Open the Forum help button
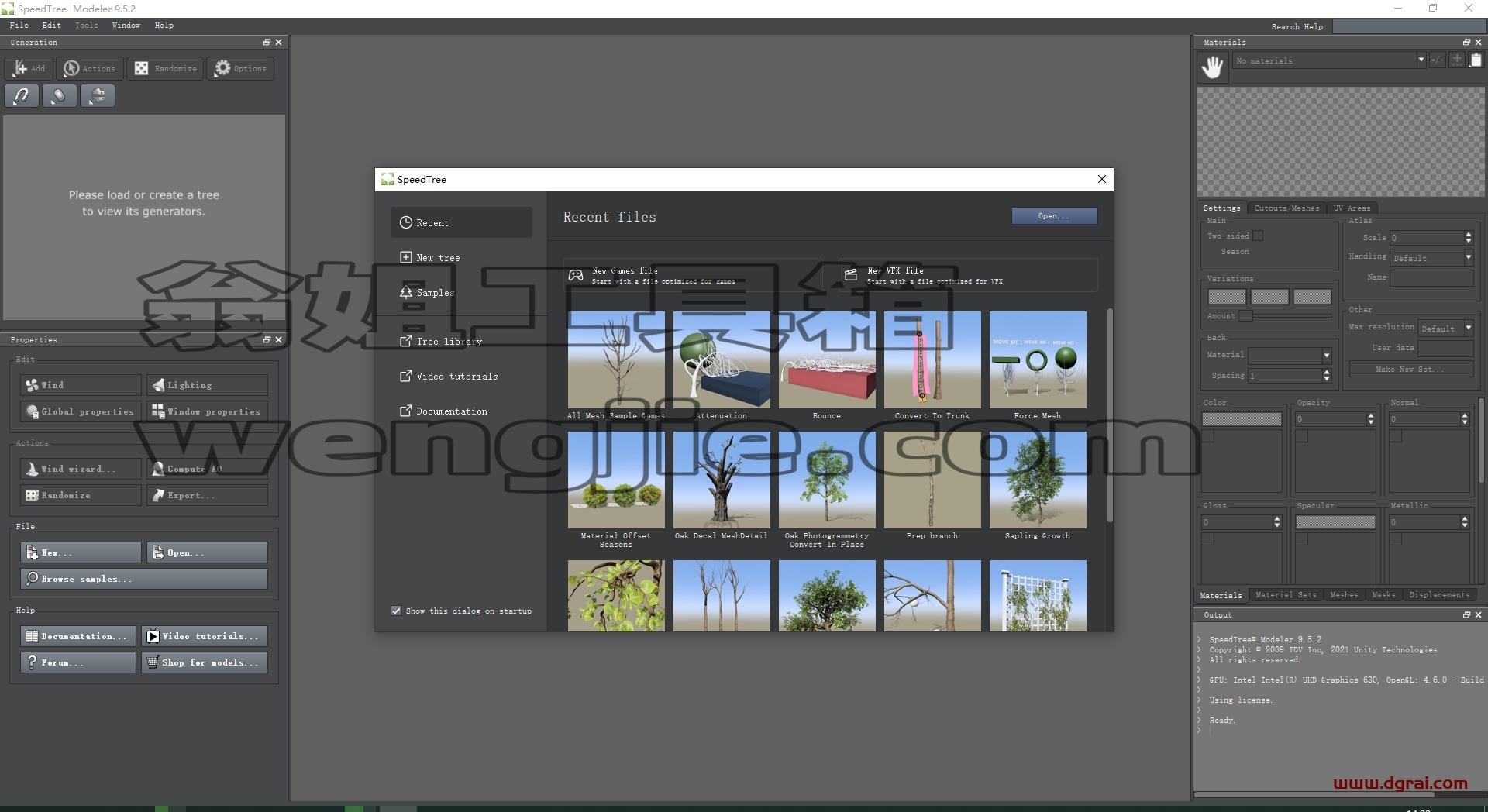1488x812 pixels. 78,662
